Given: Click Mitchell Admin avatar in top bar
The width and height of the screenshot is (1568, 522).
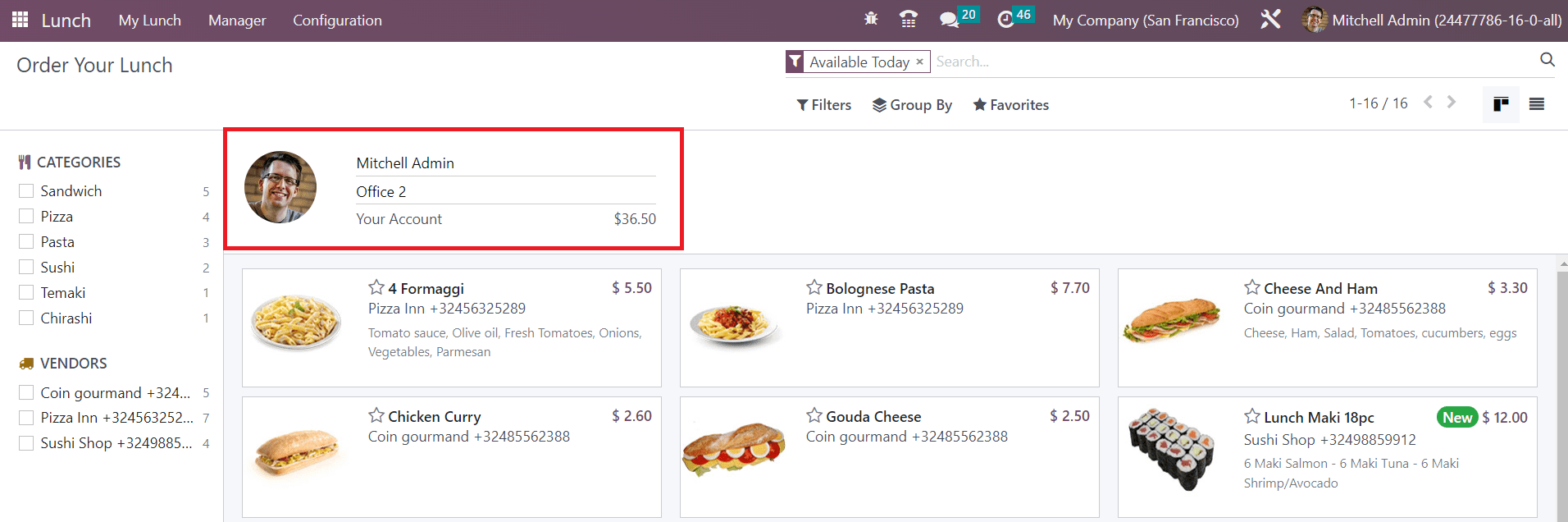Looking at the screenshot, I should coord(1315,20).
